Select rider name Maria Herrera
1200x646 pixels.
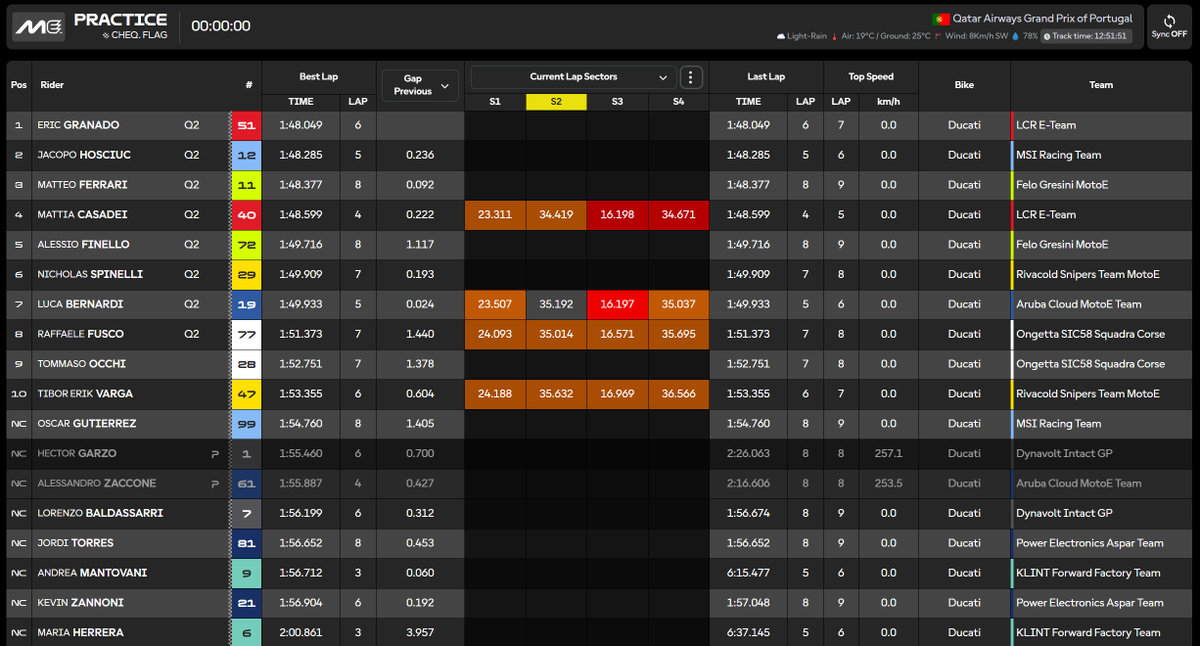[x=80, y=633]
